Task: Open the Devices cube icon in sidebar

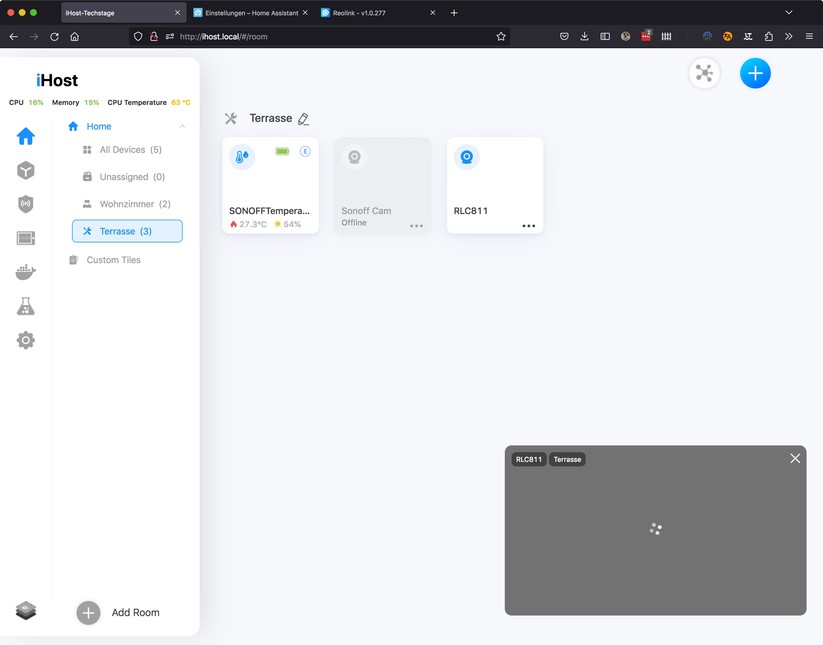Action: coord(25,170)
